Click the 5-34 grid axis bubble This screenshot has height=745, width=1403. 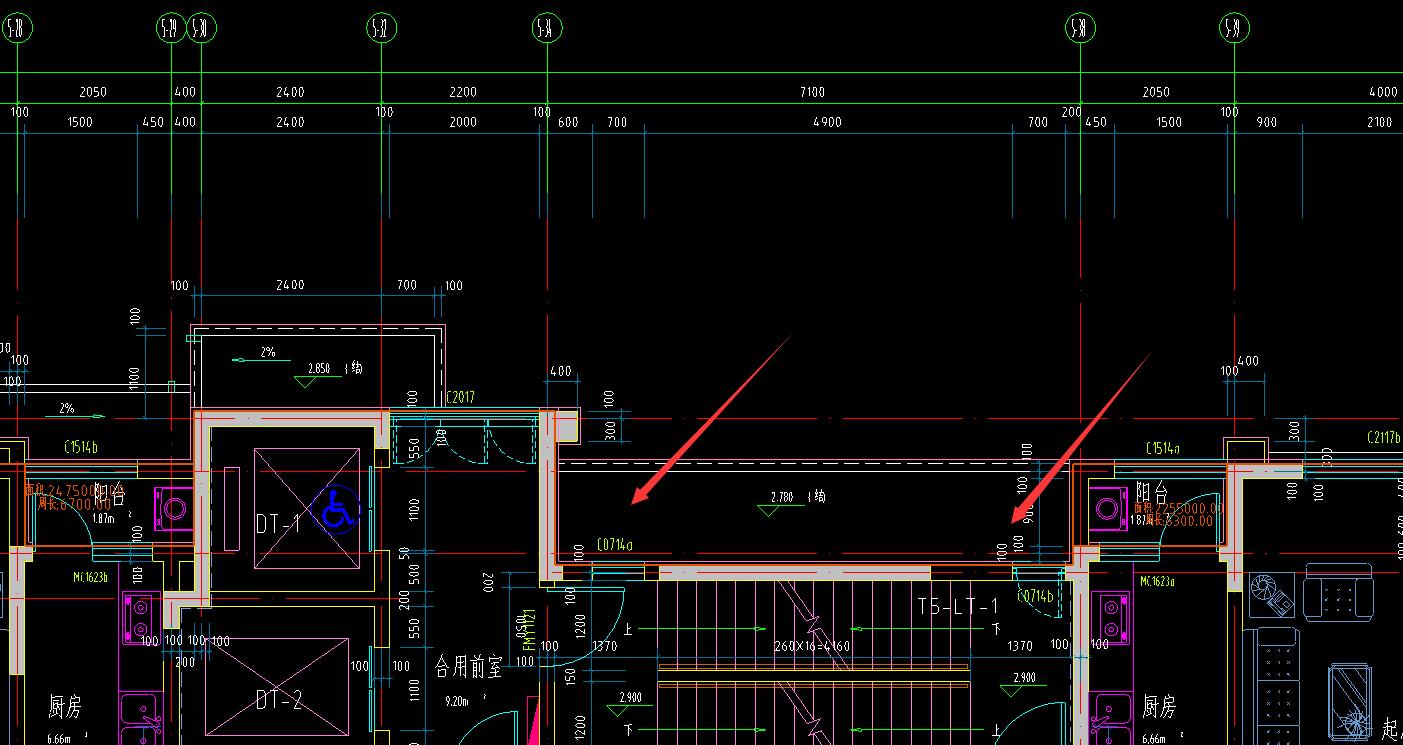[x=546, y=29]
